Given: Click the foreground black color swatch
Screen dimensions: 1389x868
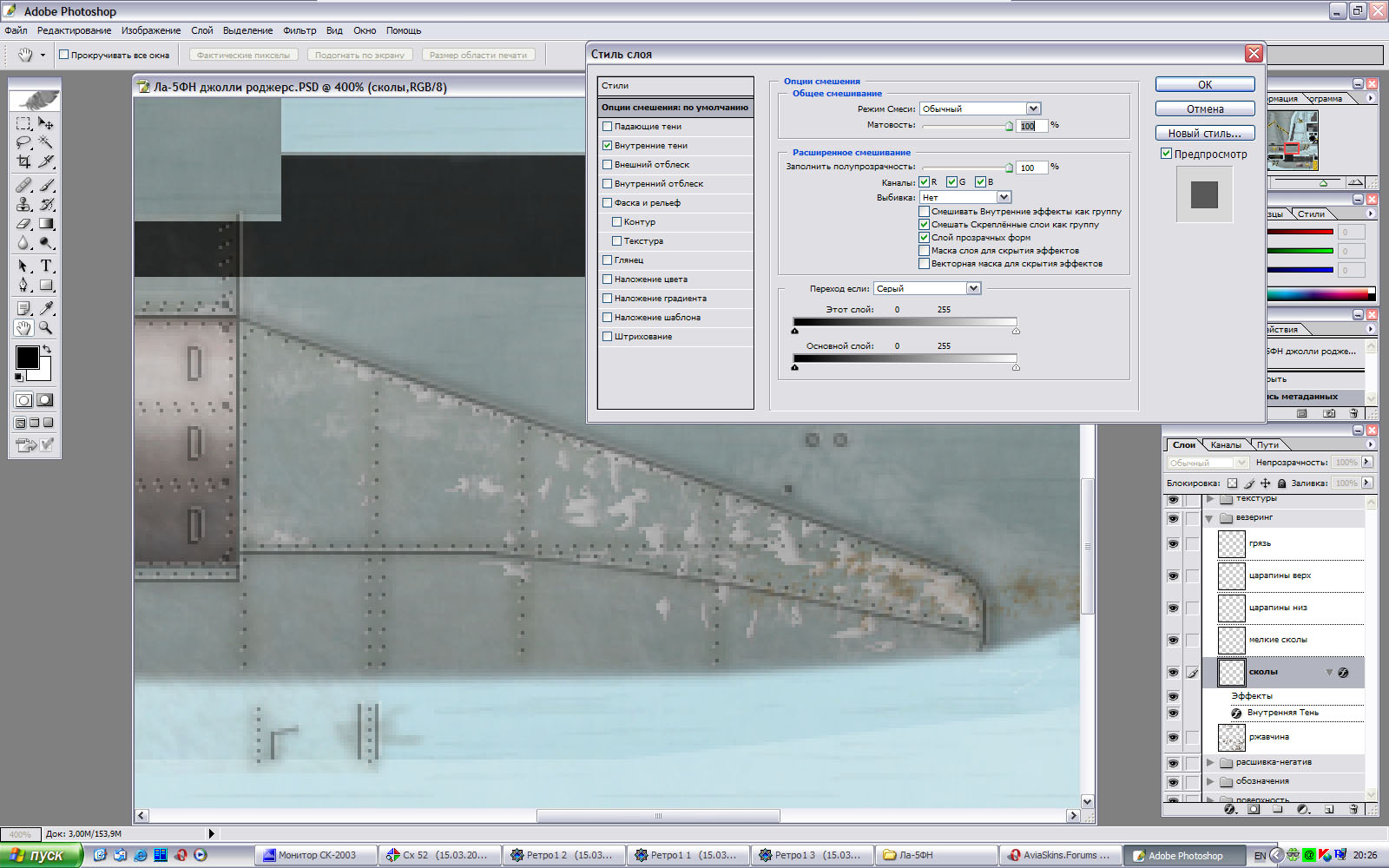Looking at the screenshot, I should [x=27, y=357].
